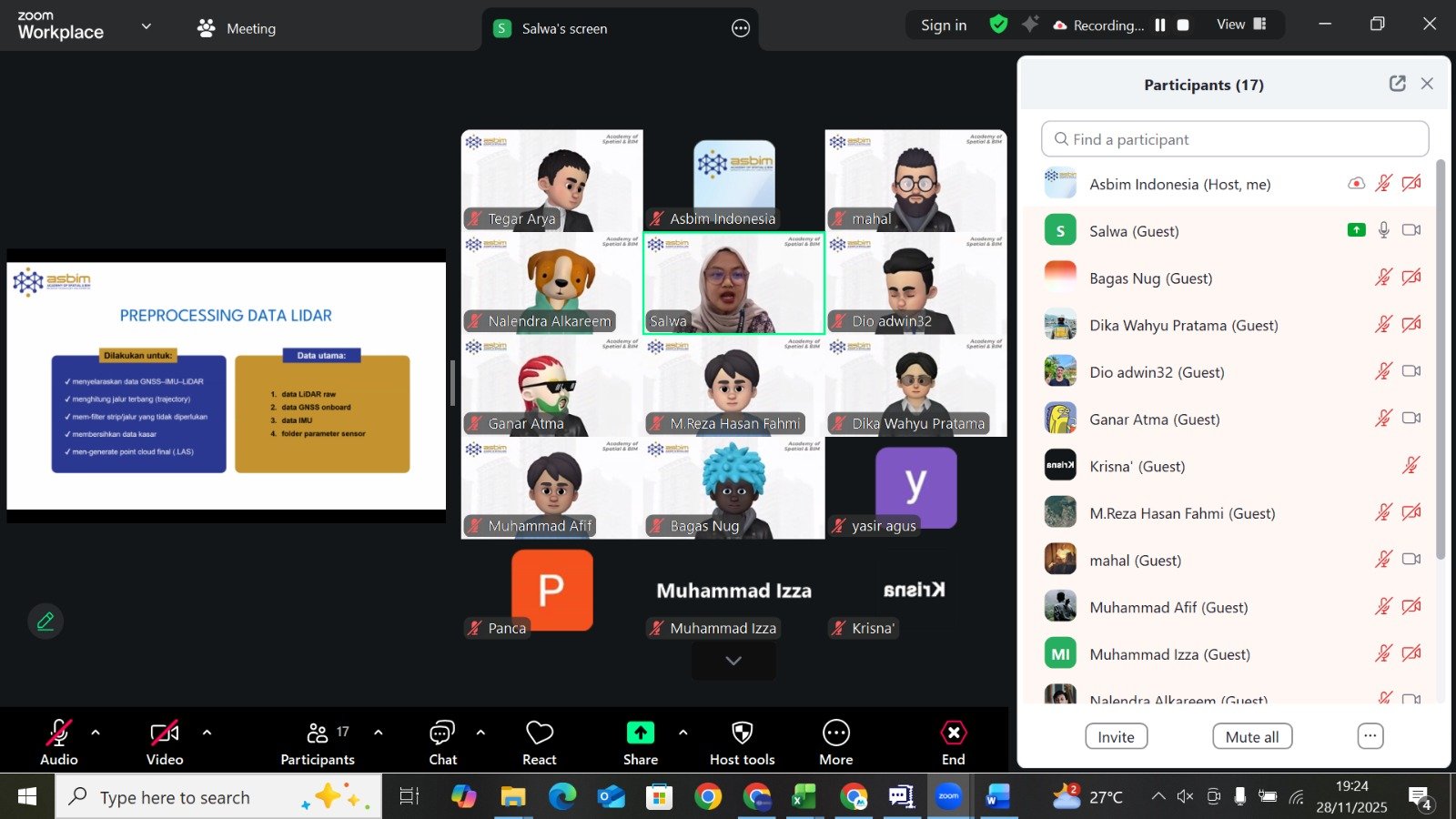1456x819 pixels.
Task: Show more video tiles below
Action: 733,662
